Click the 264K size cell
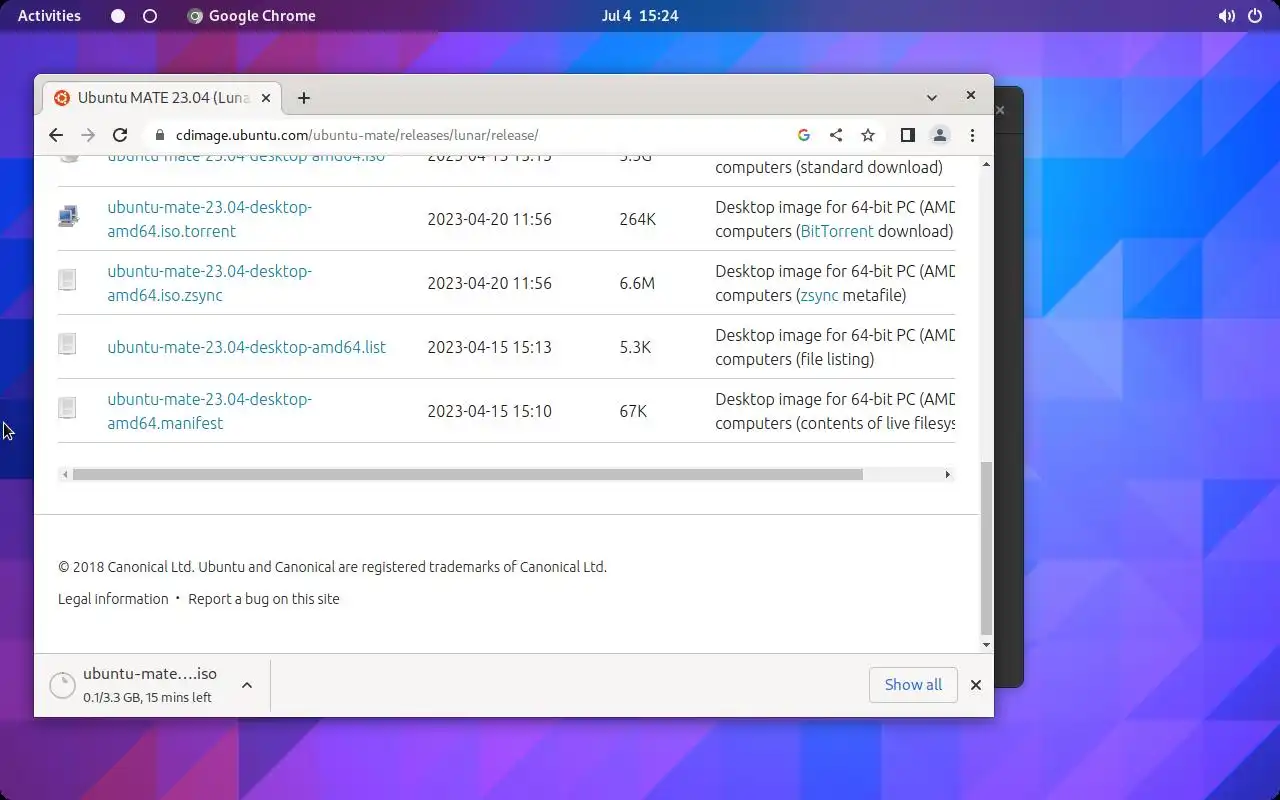This screenshot has height=800, width=1280. pos(637,219)
